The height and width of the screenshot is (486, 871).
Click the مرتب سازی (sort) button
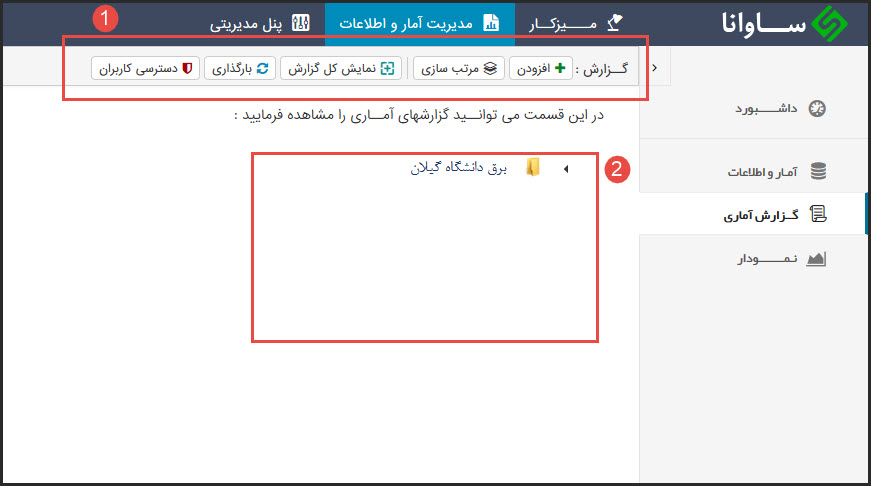click(x=459, y=68)
